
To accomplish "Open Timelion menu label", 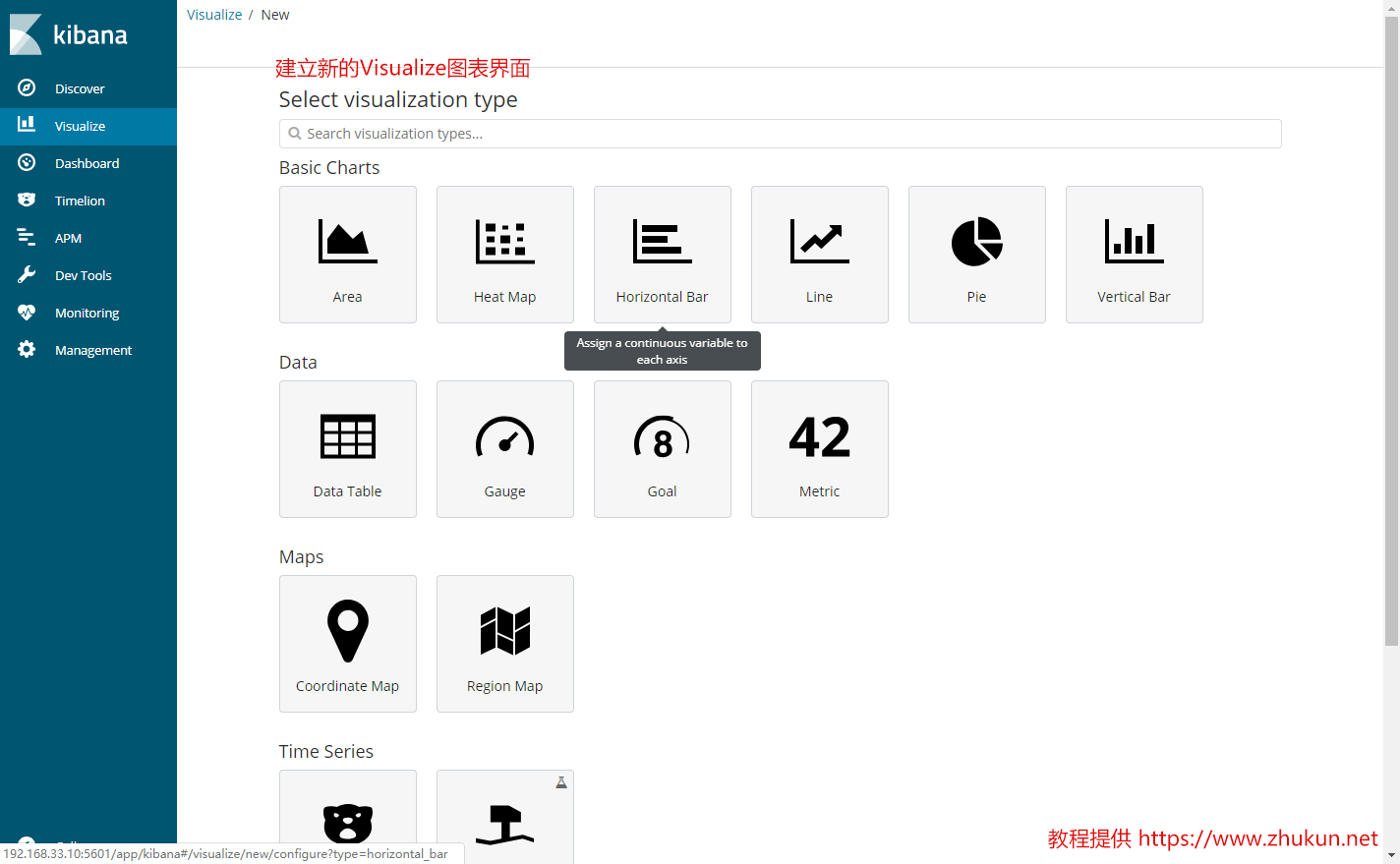I will pos(80,201).
